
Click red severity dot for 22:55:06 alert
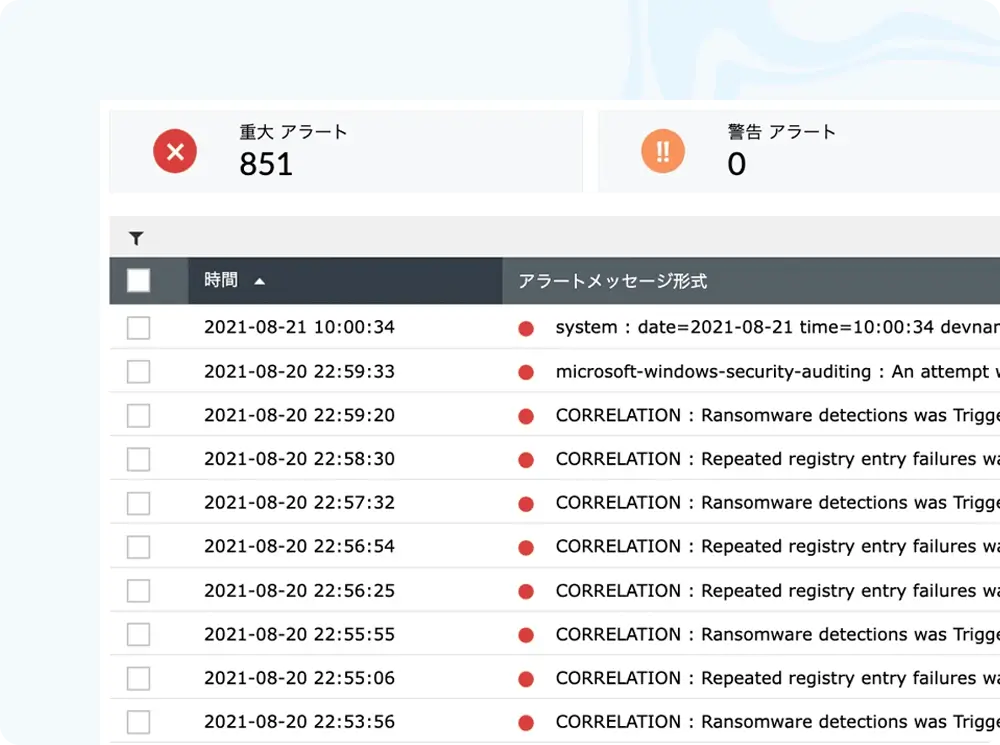click(526, 679)
